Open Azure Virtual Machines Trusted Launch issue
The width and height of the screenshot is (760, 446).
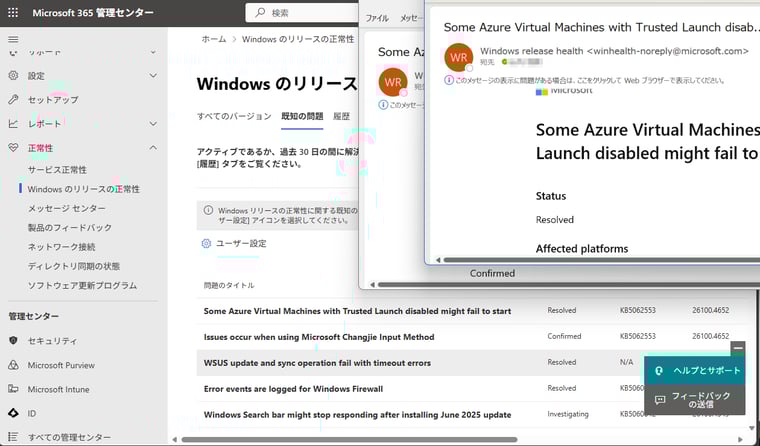click(x=357, y=311)
